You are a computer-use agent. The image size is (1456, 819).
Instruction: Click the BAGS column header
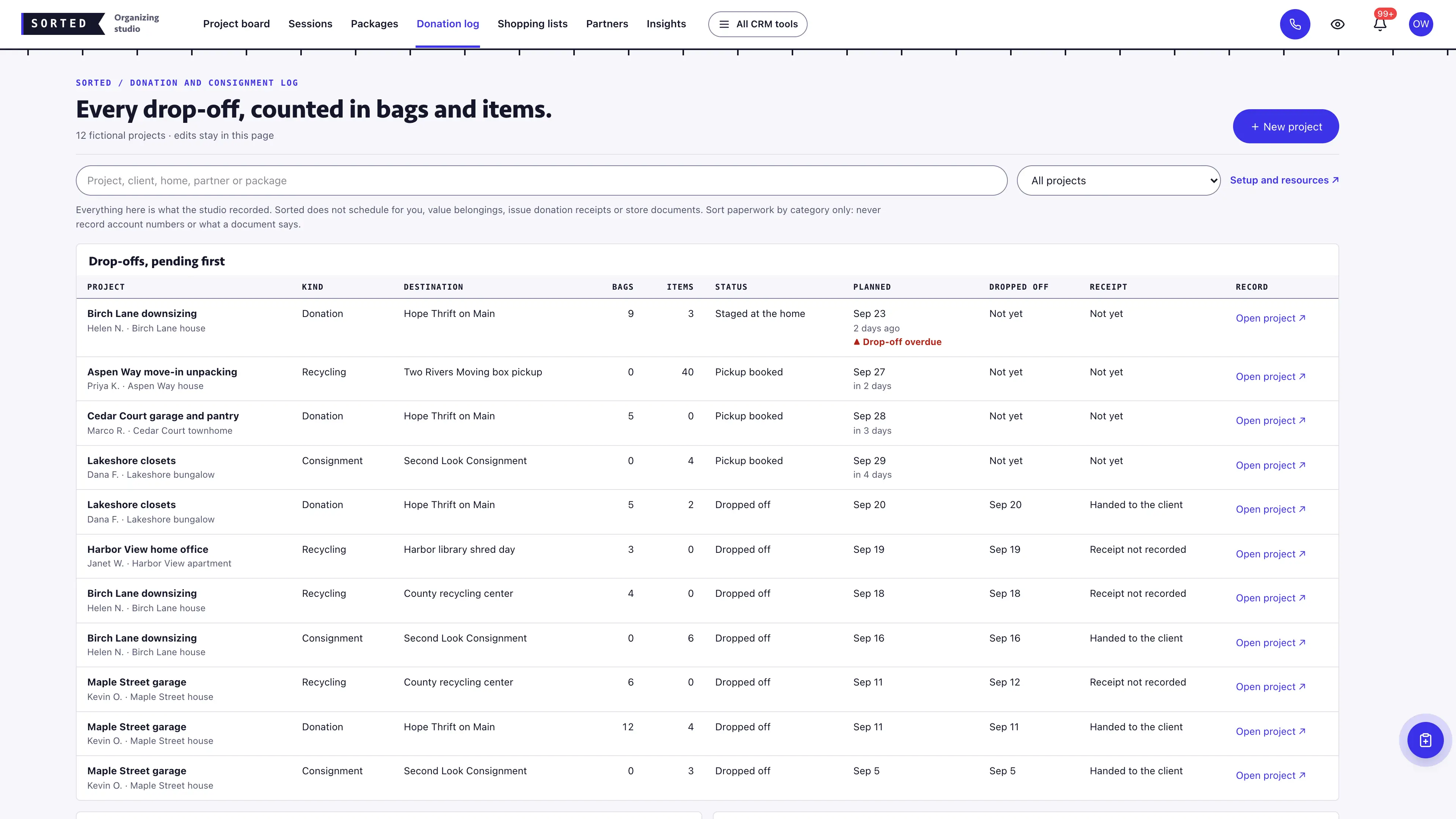(622, 287)
